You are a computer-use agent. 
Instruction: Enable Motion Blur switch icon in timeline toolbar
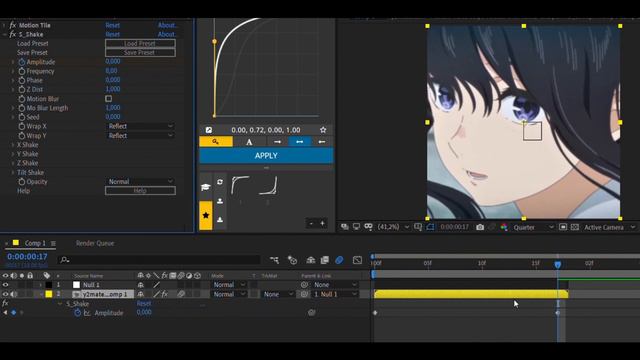tap(339, 260)
